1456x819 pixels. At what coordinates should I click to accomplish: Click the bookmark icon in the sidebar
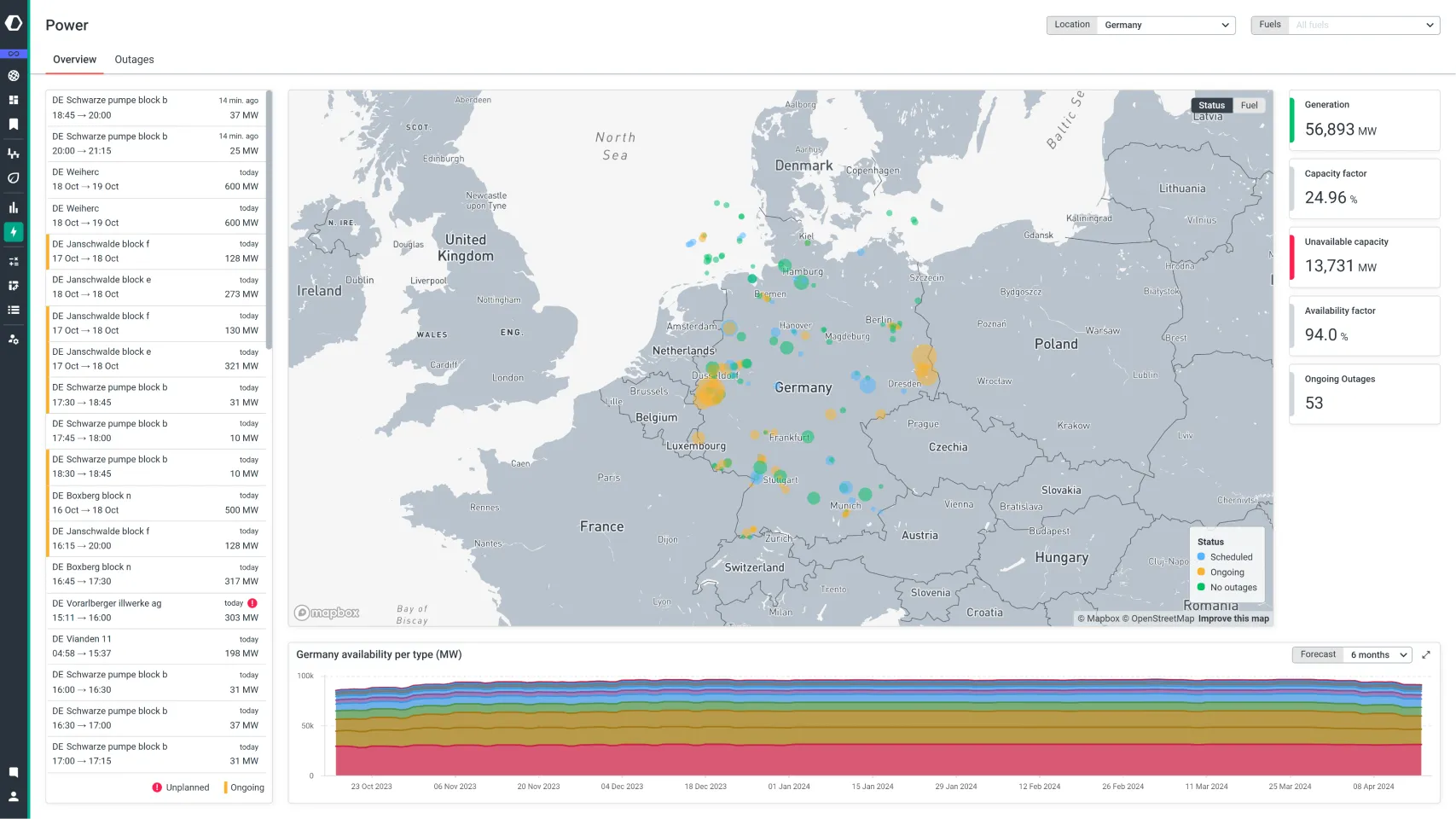click(13, 125)
